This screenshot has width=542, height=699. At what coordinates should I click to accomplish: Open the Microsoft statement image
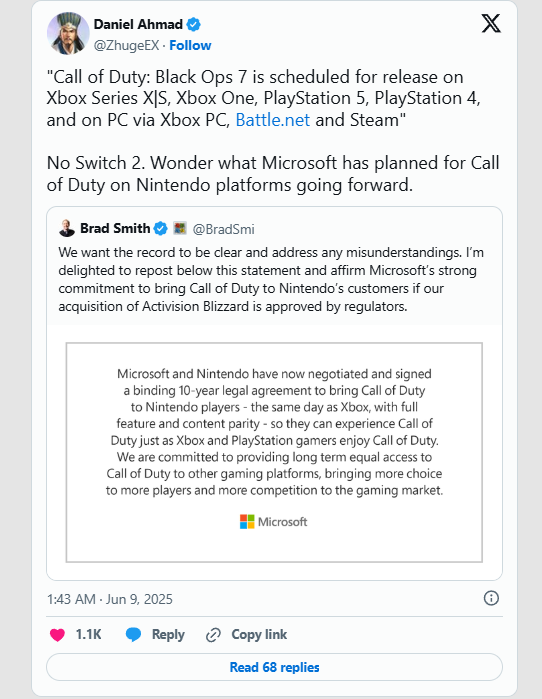(274, 452)
